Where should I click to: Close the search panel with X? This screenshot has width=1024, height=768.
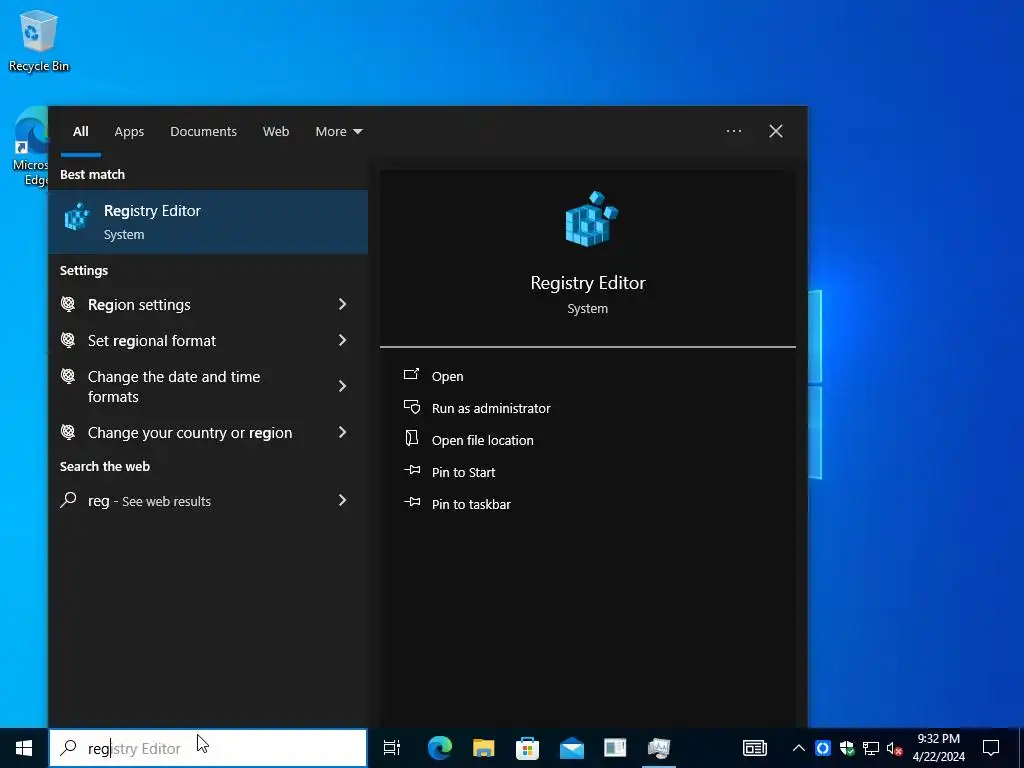[x=775, y=131]
